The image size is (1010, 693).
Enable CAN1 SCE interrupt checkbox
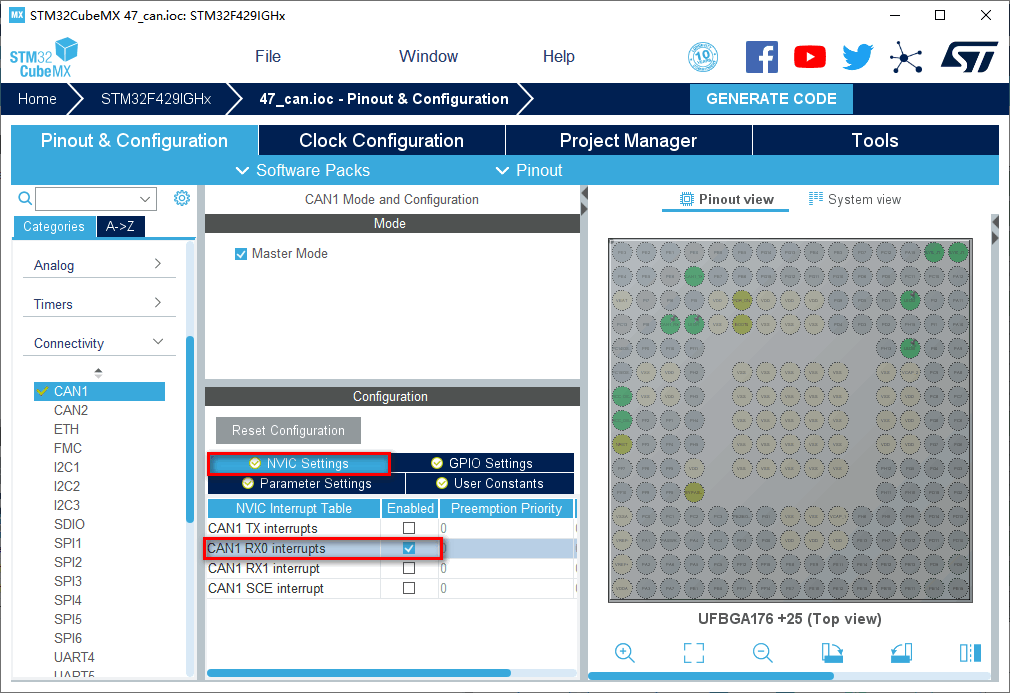click(x=409, y=588)
